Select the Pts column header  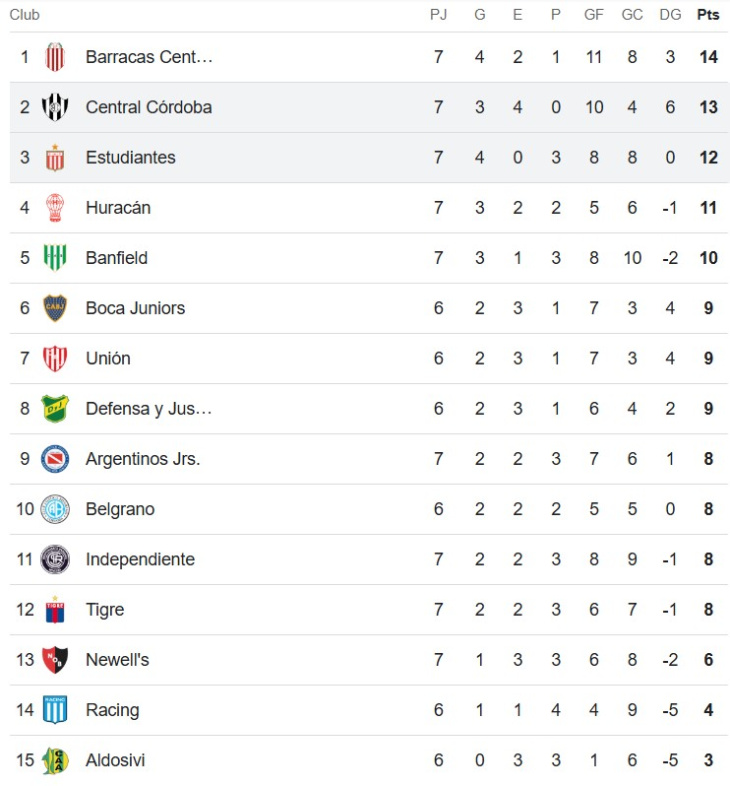point(708,15)
